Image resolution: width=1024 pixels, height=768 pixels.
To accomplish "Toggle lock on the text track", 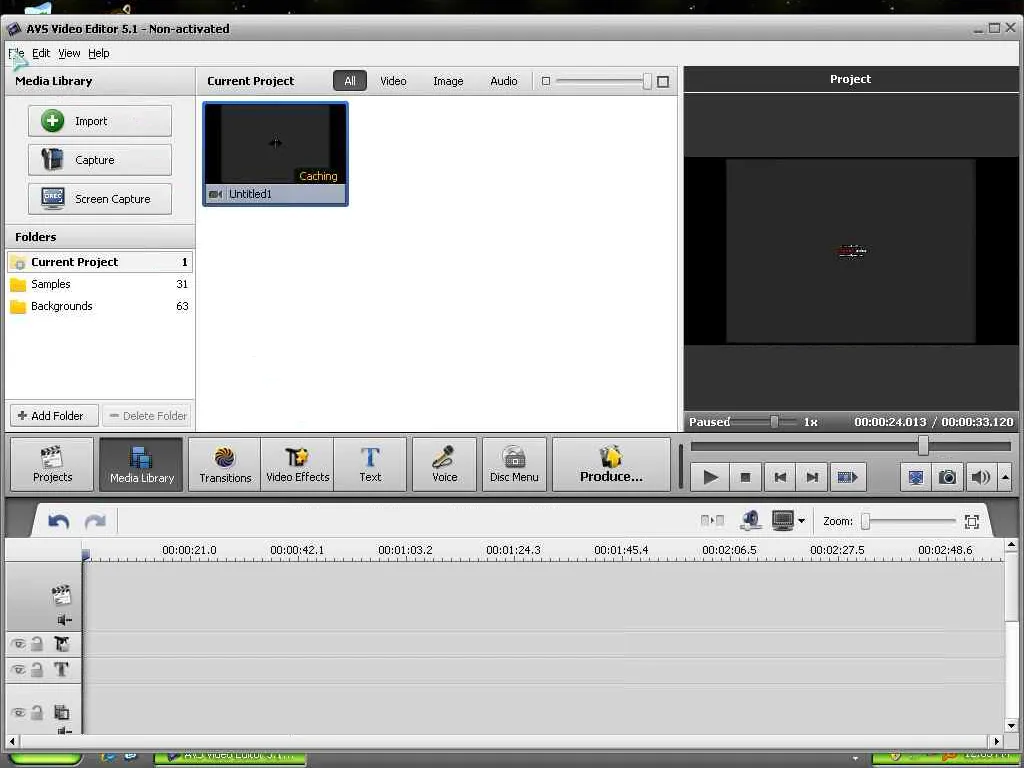I will pyautogui.click(x=37, y=669).
